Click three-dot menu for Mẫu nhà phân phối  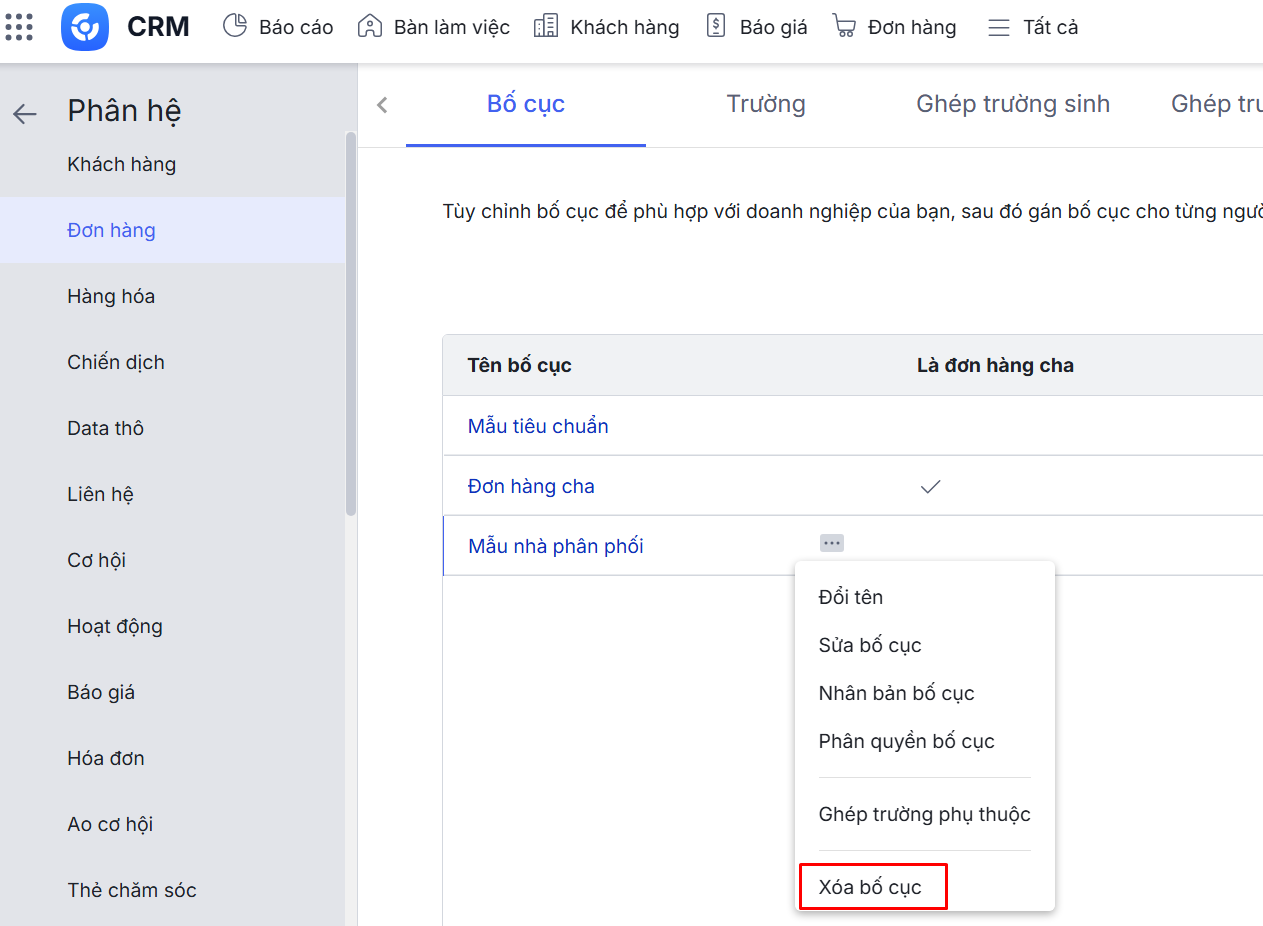click(x=832, y=543)
